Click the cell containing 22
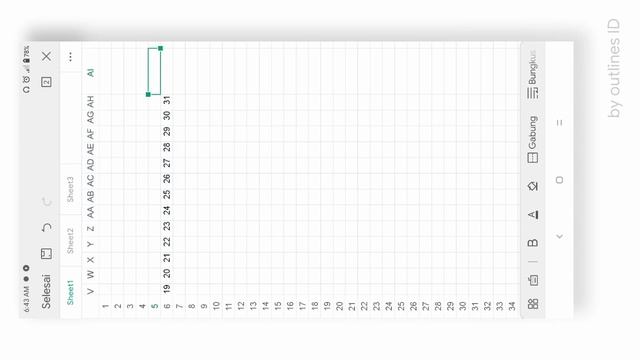640x360 pixels. 167,242
